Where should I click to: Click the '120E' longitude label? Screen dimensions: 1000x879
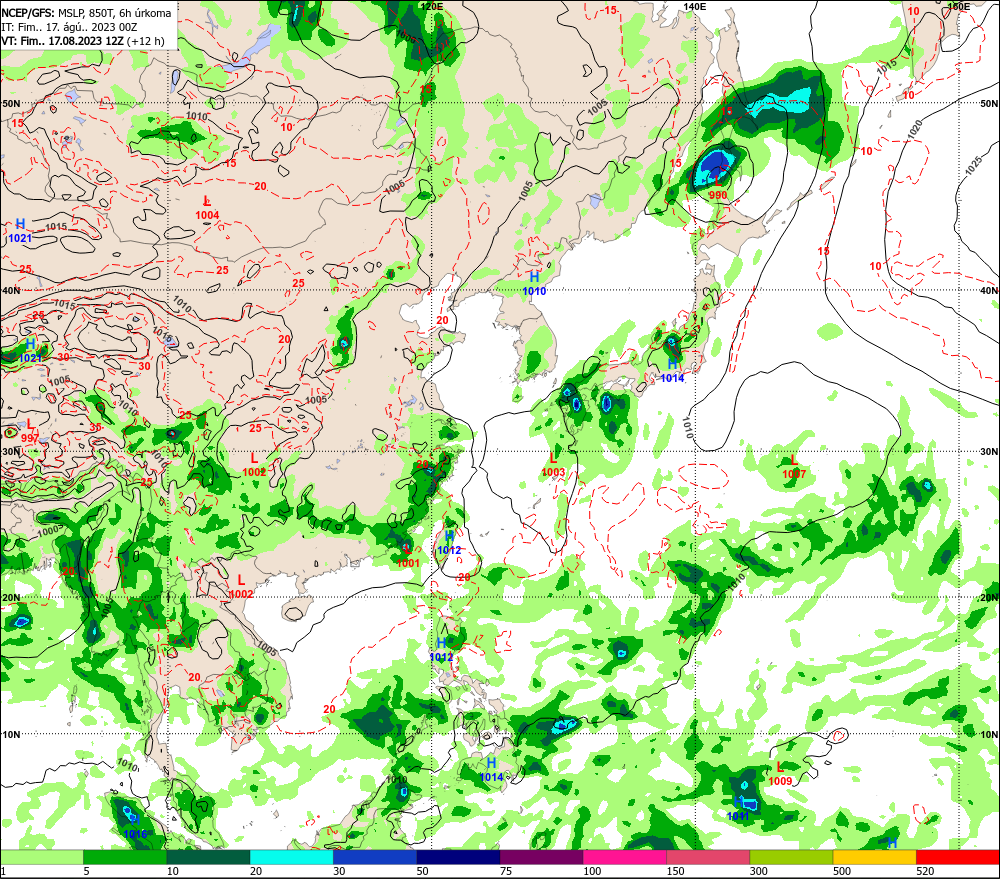[x=432, y=6]
